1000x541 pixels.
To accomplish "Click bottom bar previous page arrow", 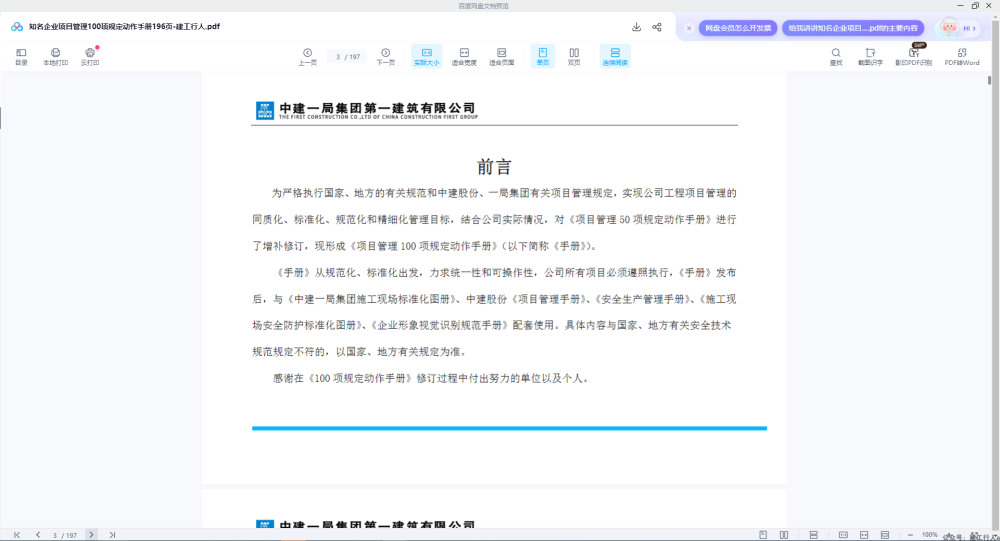I will click(x=38, y=535).
